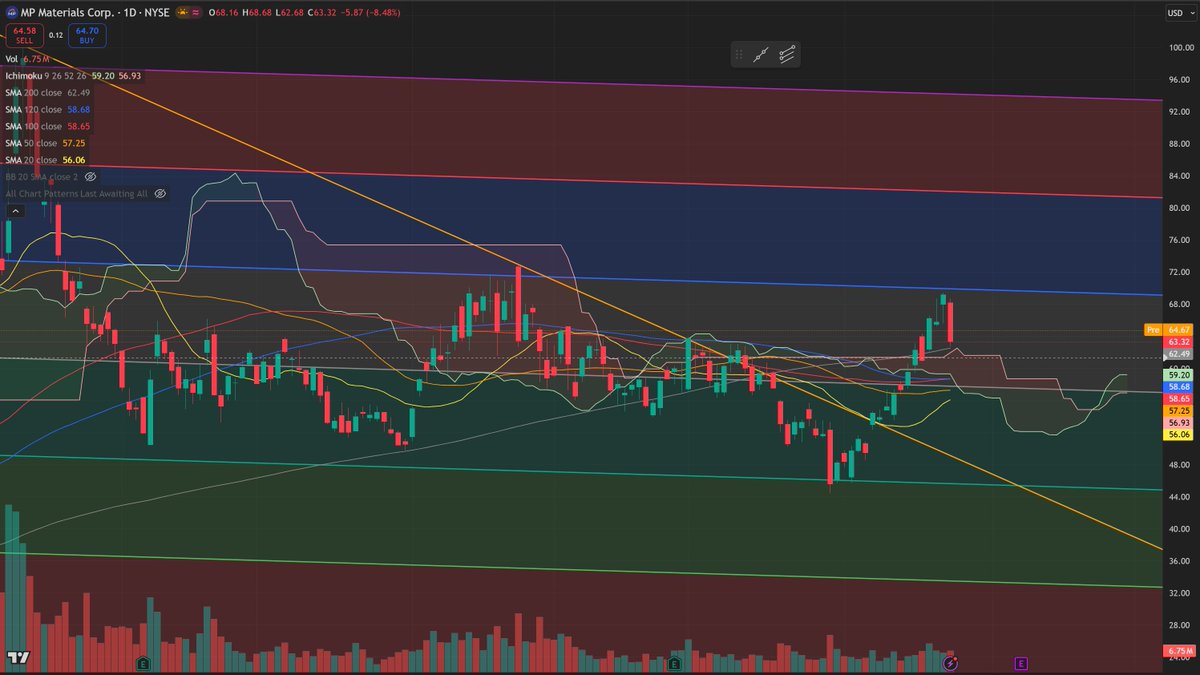
Task: Select the SMA 100 close legend row
Action: coord(48,126)
